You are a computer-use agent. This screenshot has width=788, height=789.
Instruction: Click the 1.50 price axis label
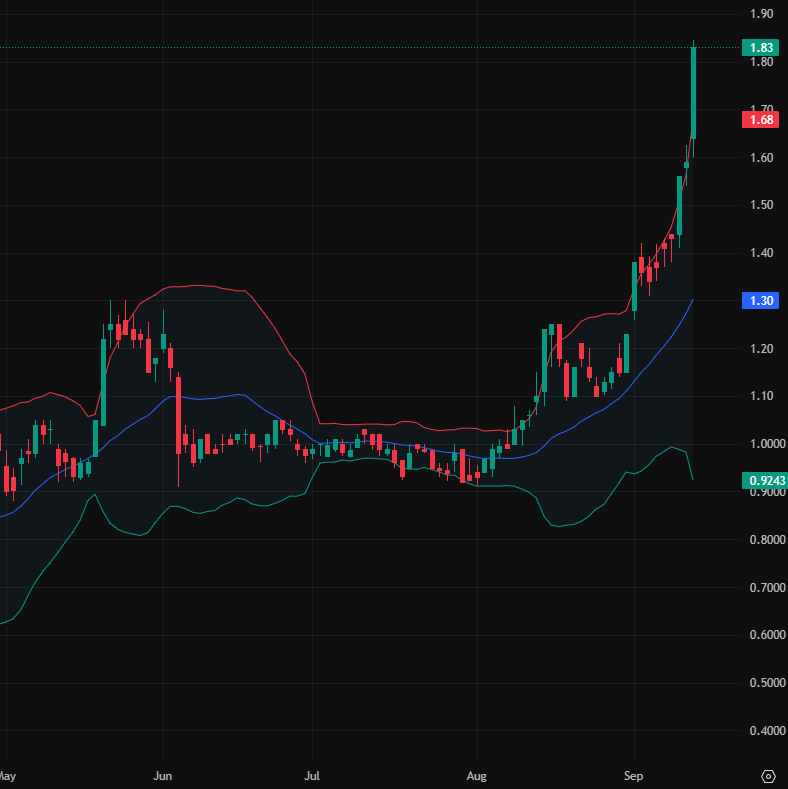tap(761, 205)
